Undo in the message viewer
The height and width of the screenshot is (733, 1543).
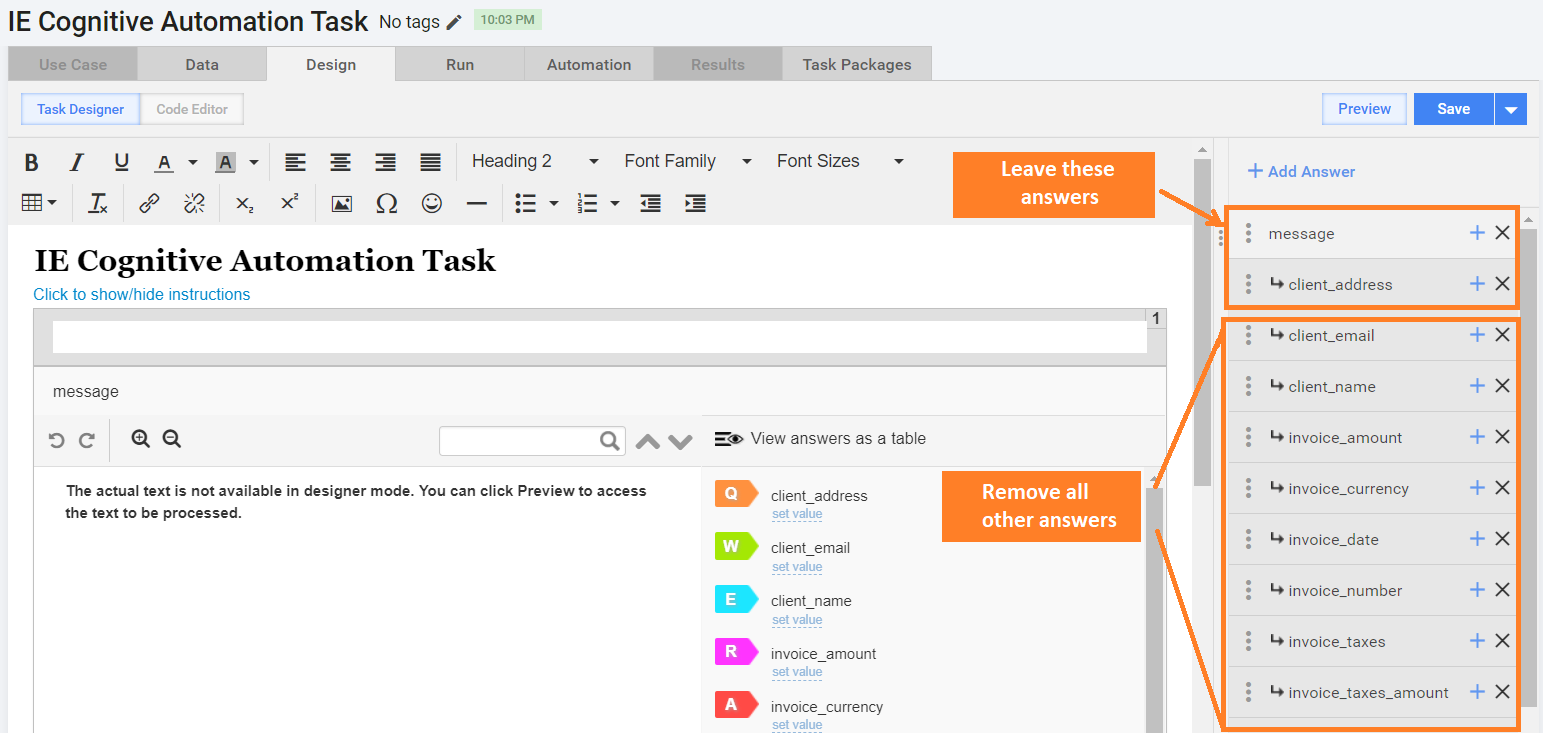pos(57,440)
